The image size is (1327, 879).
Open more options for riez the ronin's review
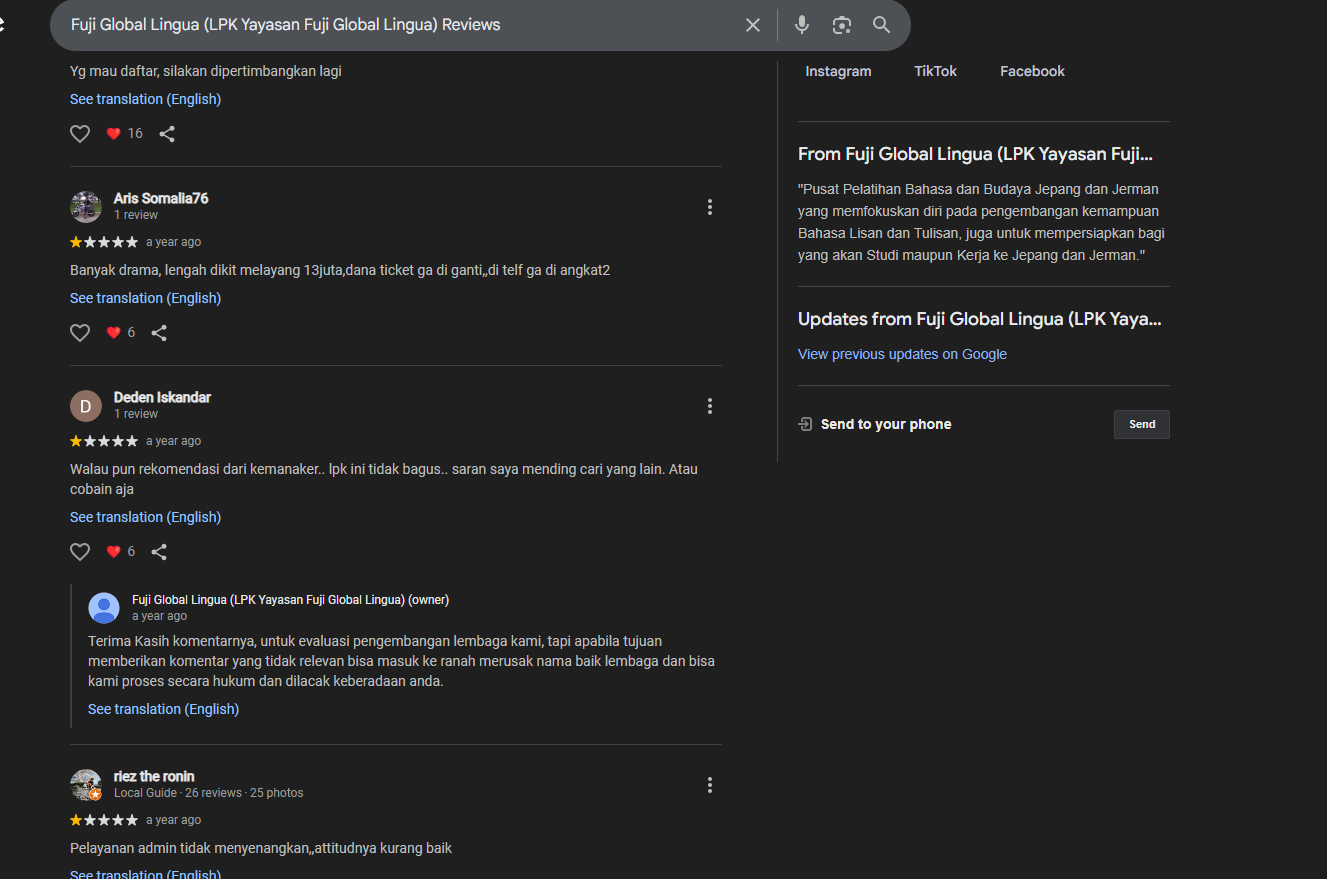coord(710,785)
